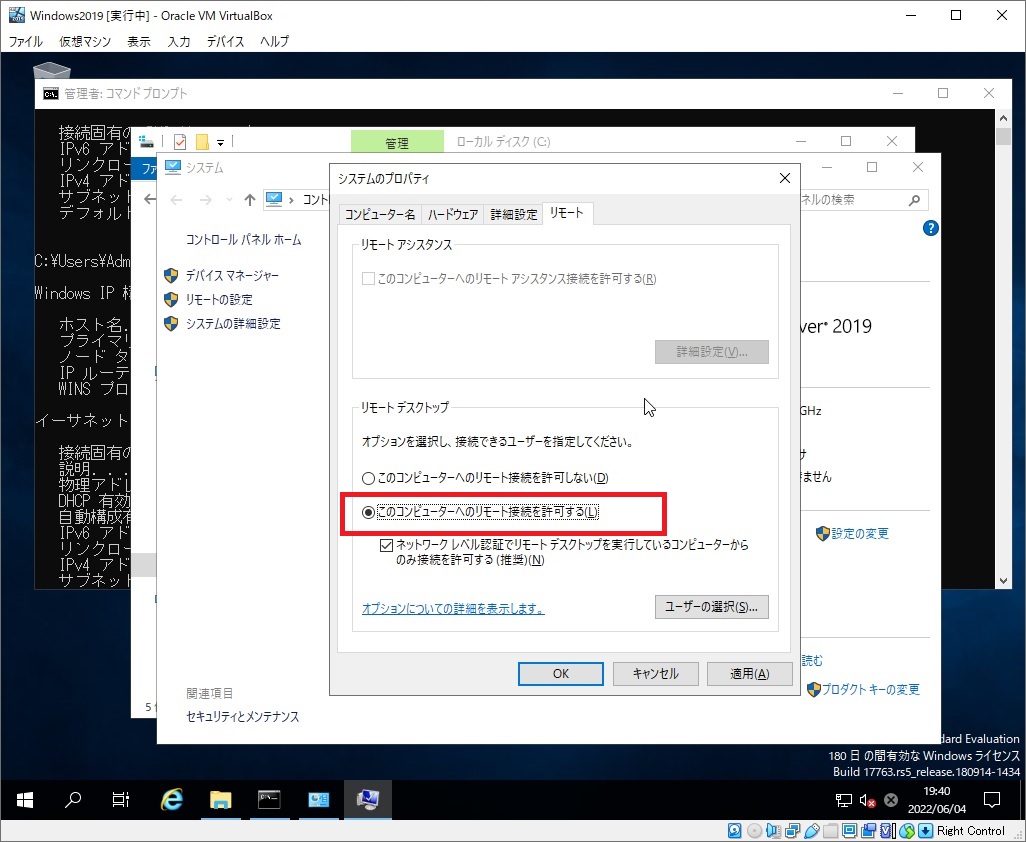
Task: Open the デバイス menu in VirtualBox
Action: point(225,41)
